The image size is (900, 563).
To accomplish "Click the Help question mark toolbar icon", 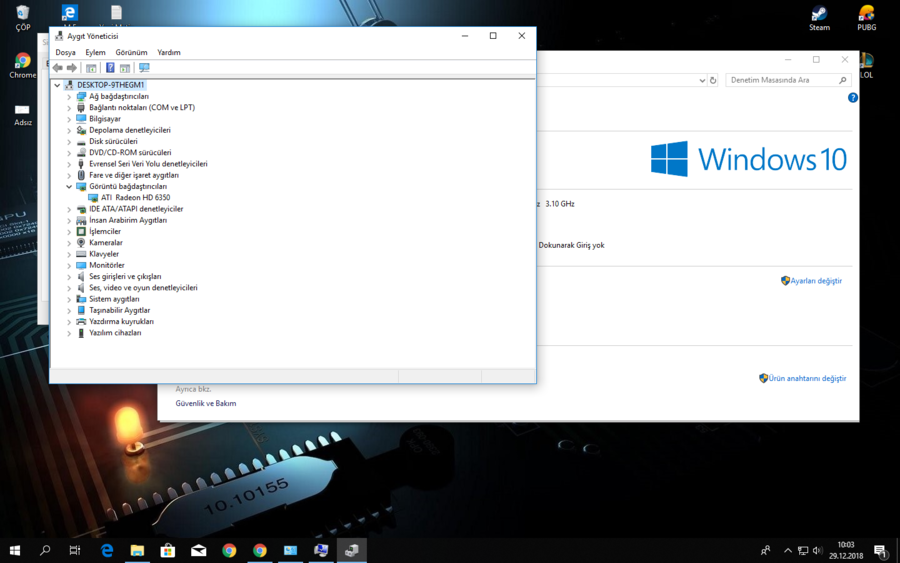I will [x=110, y=68].
